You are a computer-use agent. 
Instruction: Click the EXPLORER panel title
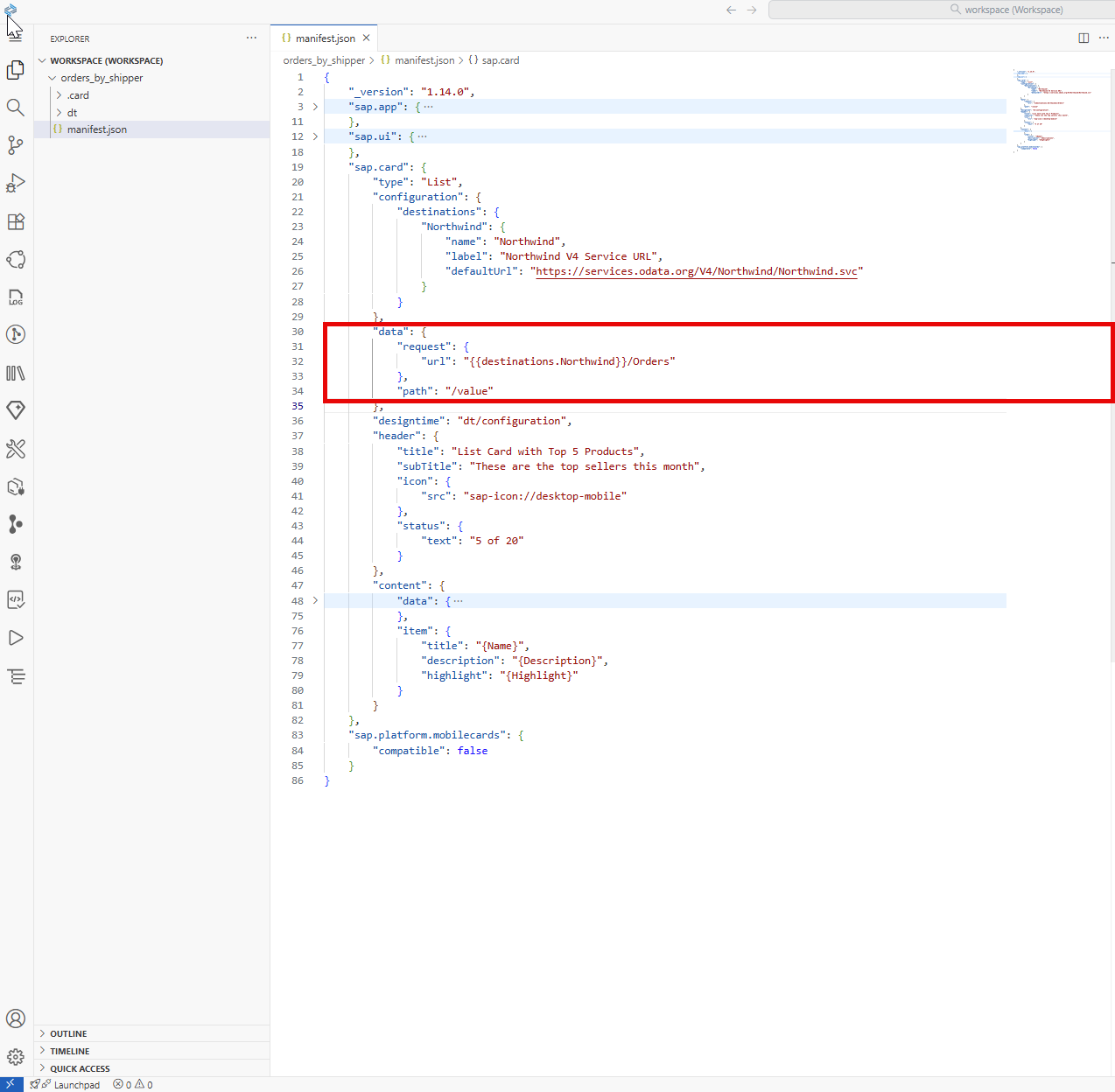point(70,38)
